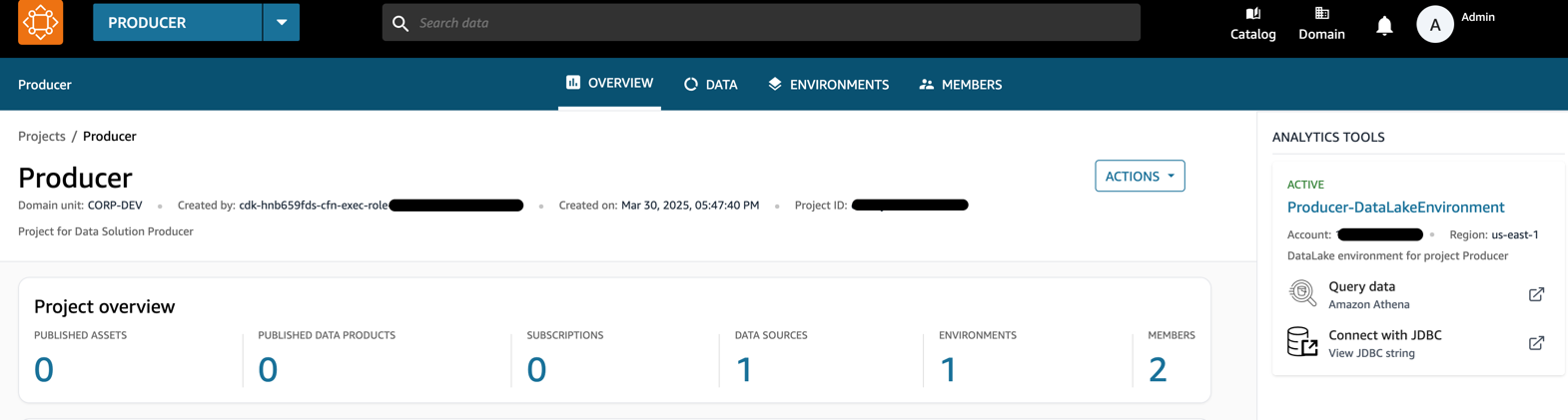Viewport: 1568px width, 420px height.
Task: Click the Connect with JDBC database icon
Action: pos(1302,342)
